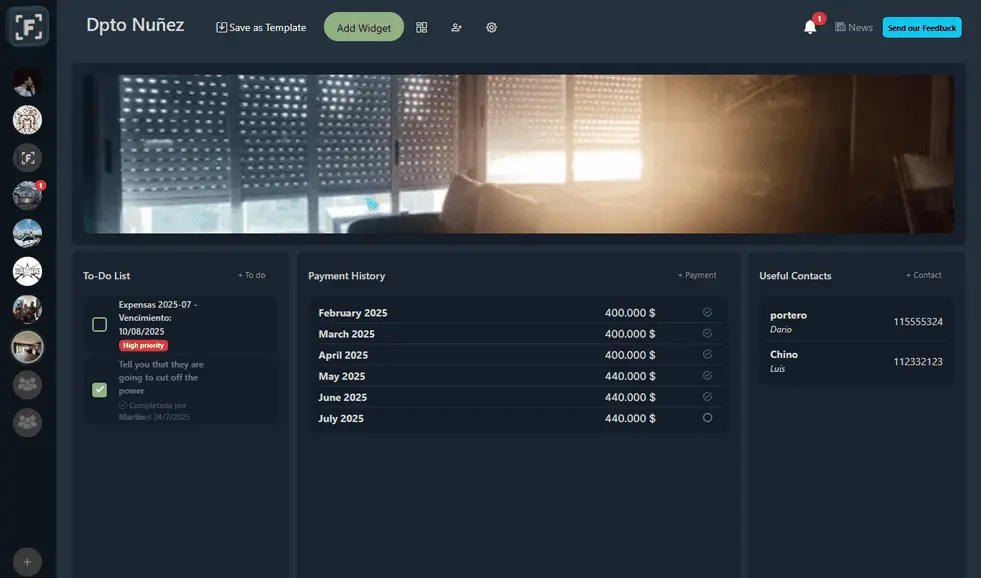This screenshot has width=981, height=578.
Task: Toggle paid status for March 2025
Action: (707, 333)
